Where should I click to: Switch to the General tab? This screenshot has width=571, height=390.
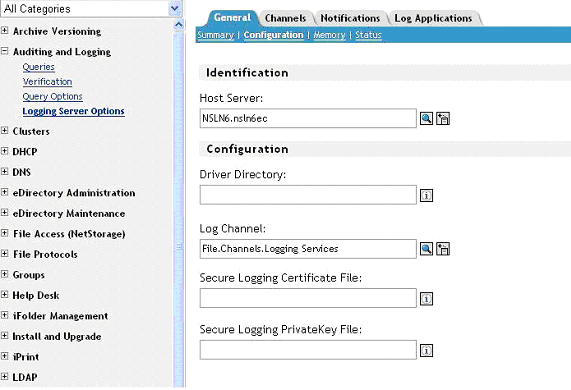click(x=232, y=18)
